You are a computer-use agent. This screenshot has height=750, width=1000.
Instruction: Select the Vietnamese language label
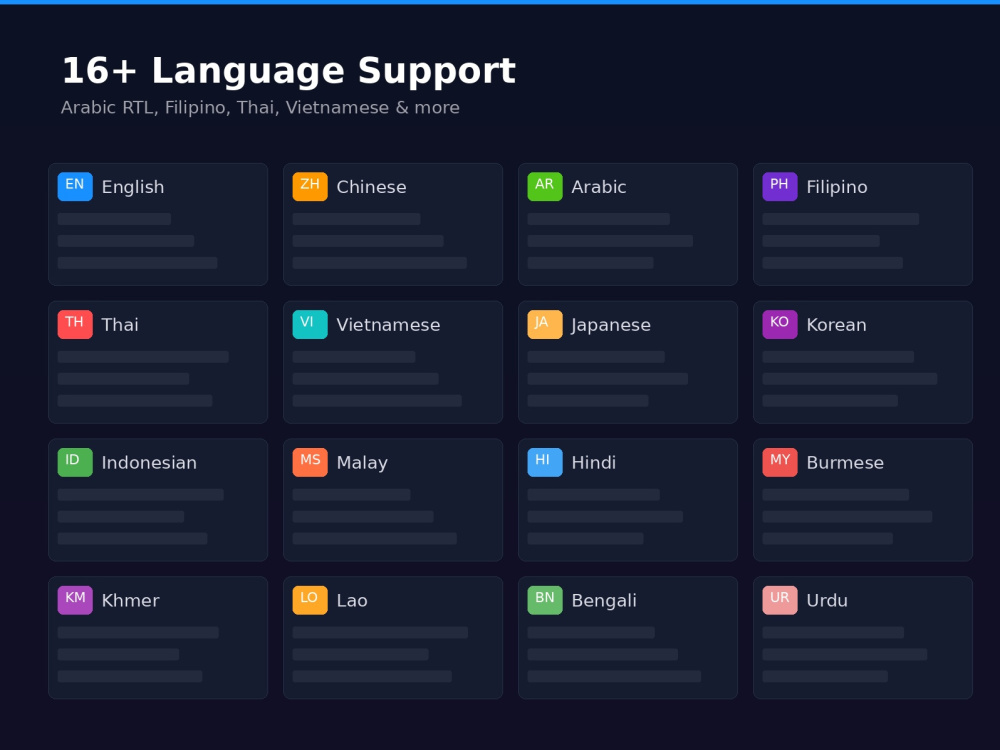(388, 325)
